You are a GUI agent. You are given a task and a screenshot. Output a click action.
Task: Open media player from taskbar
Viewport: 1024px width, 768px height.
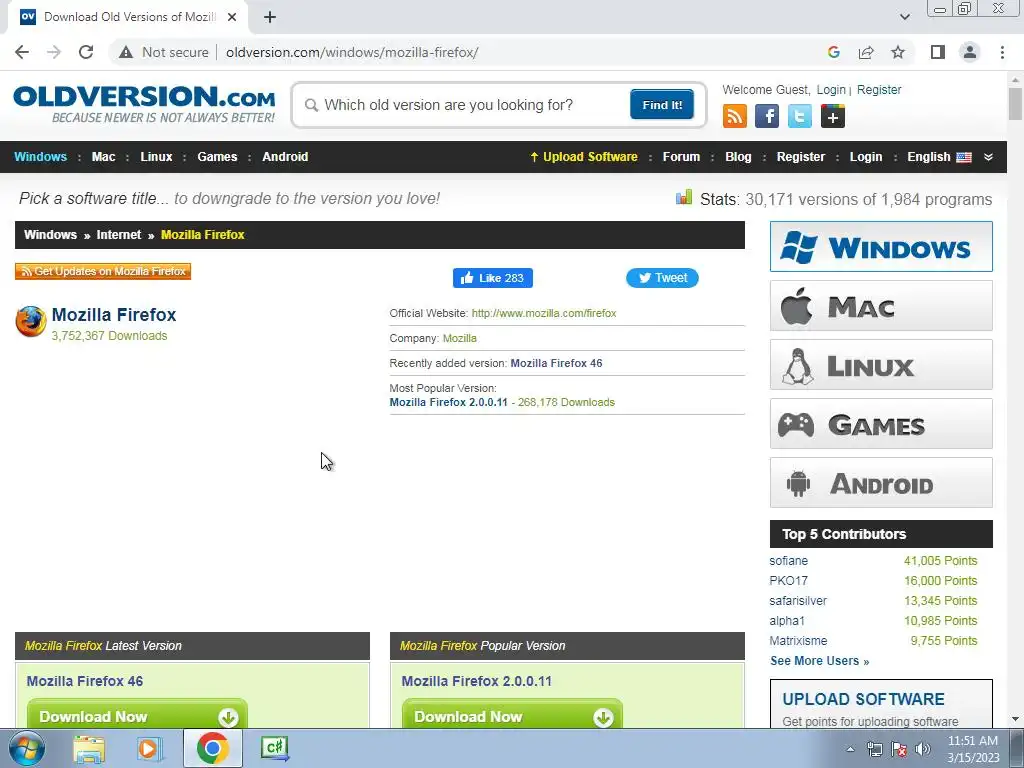tap(149, 749)
